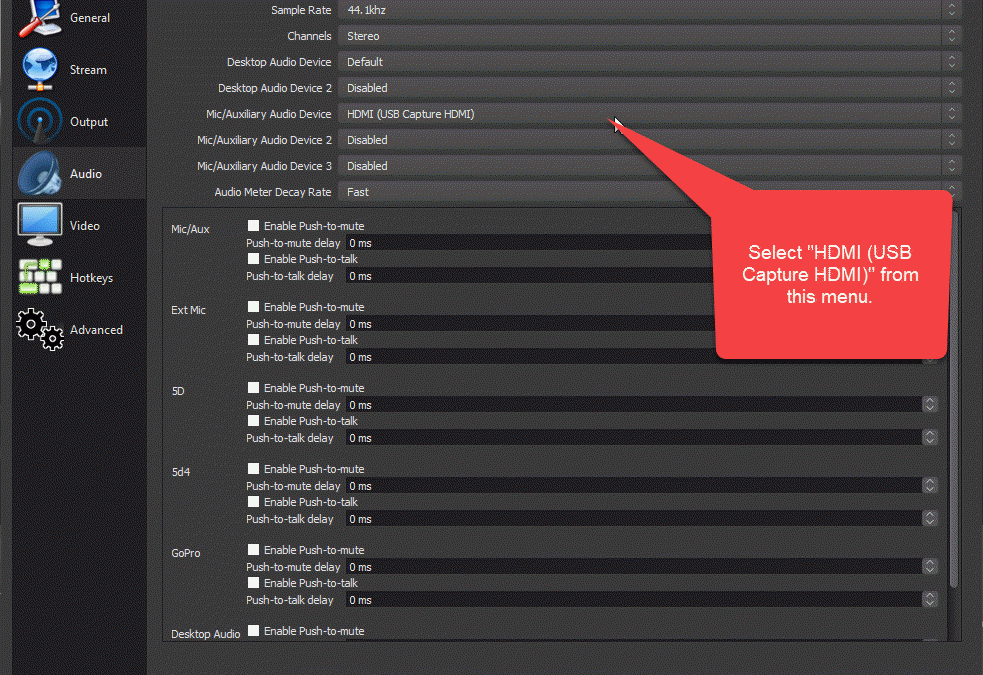The height and width of the screenshot is (675, 983).
Task: Open the Output broadcast antenna icon
Action: click(40, 122)
